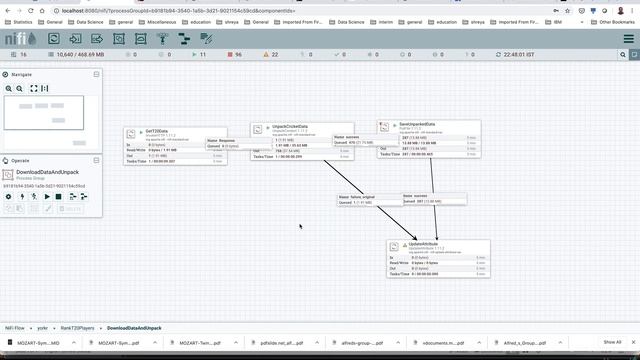The width and height of the screenshot is (640, 360).
Task: Bookmark this page with star icon
Action: click(x=567, y=11)
